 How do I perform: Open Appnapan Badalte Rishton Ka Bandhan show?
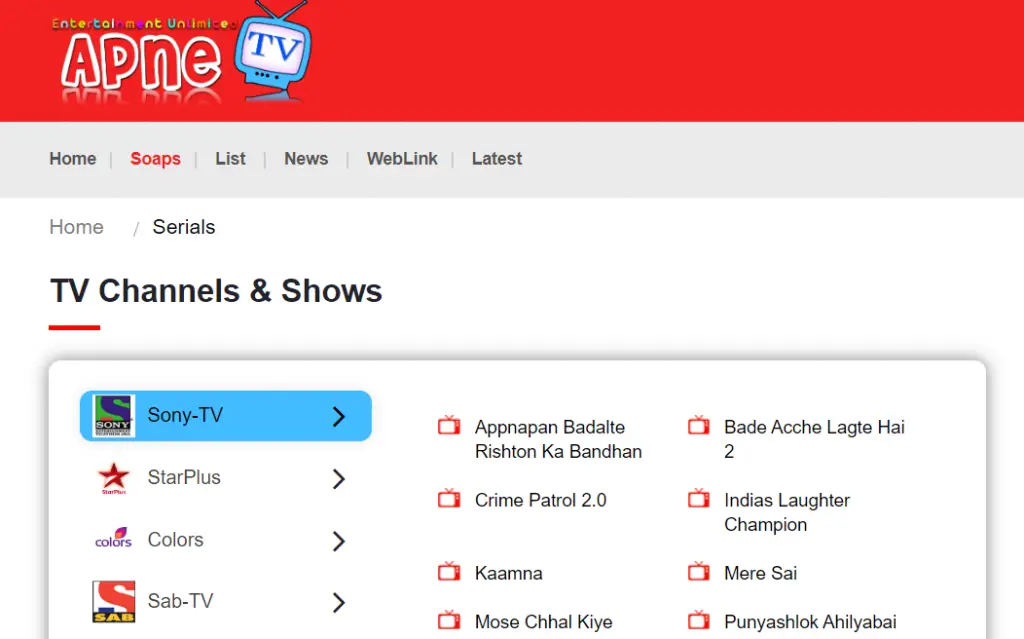558,439
